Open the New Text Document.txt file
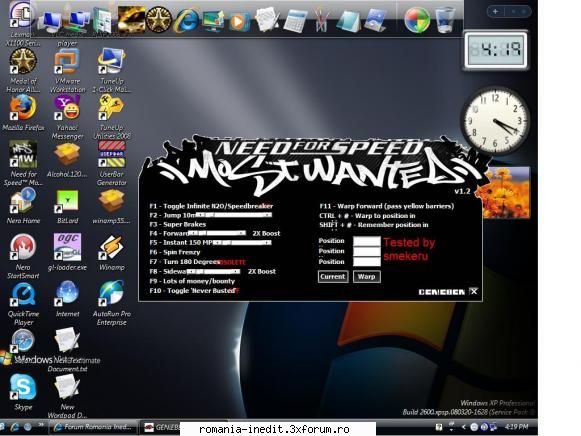The width and height of the screenshot is (581, 436). click(x=67, y=350)
